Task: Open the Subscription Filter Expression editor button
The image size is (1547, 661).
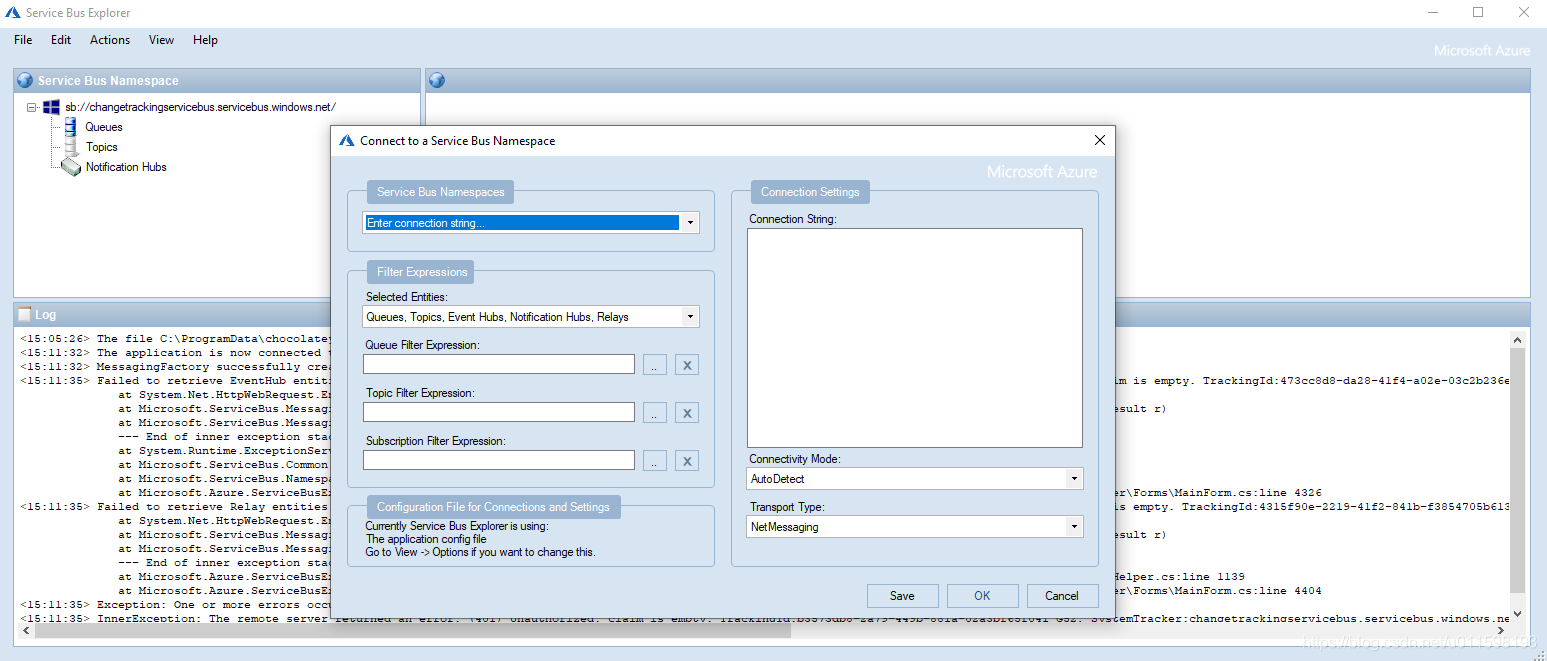Action: click(655, 461)
